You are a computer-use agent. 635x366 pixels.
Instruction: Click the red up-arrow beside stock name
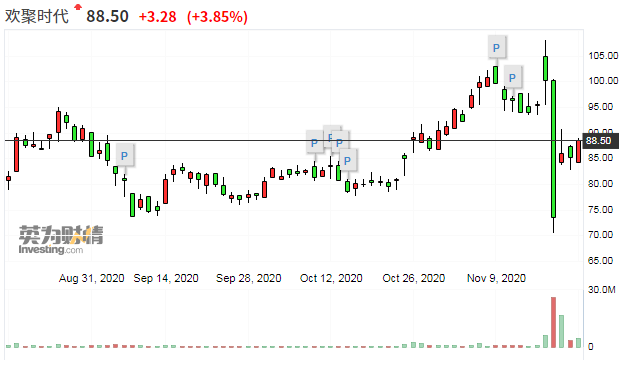pos(78,7)
